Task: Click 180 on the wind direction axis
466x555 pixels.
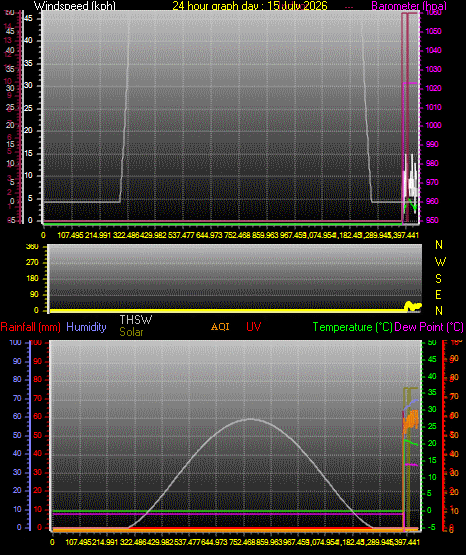Action: pyautogui.click(x=32, y=279)
